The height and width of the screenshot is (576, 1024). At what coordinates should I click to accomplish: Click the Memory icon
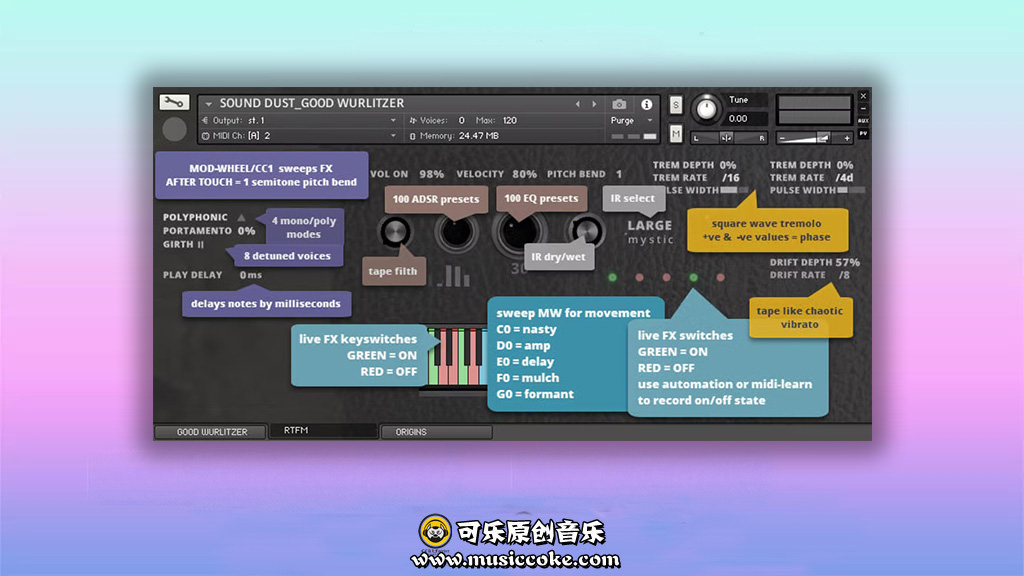click(413, 136)
